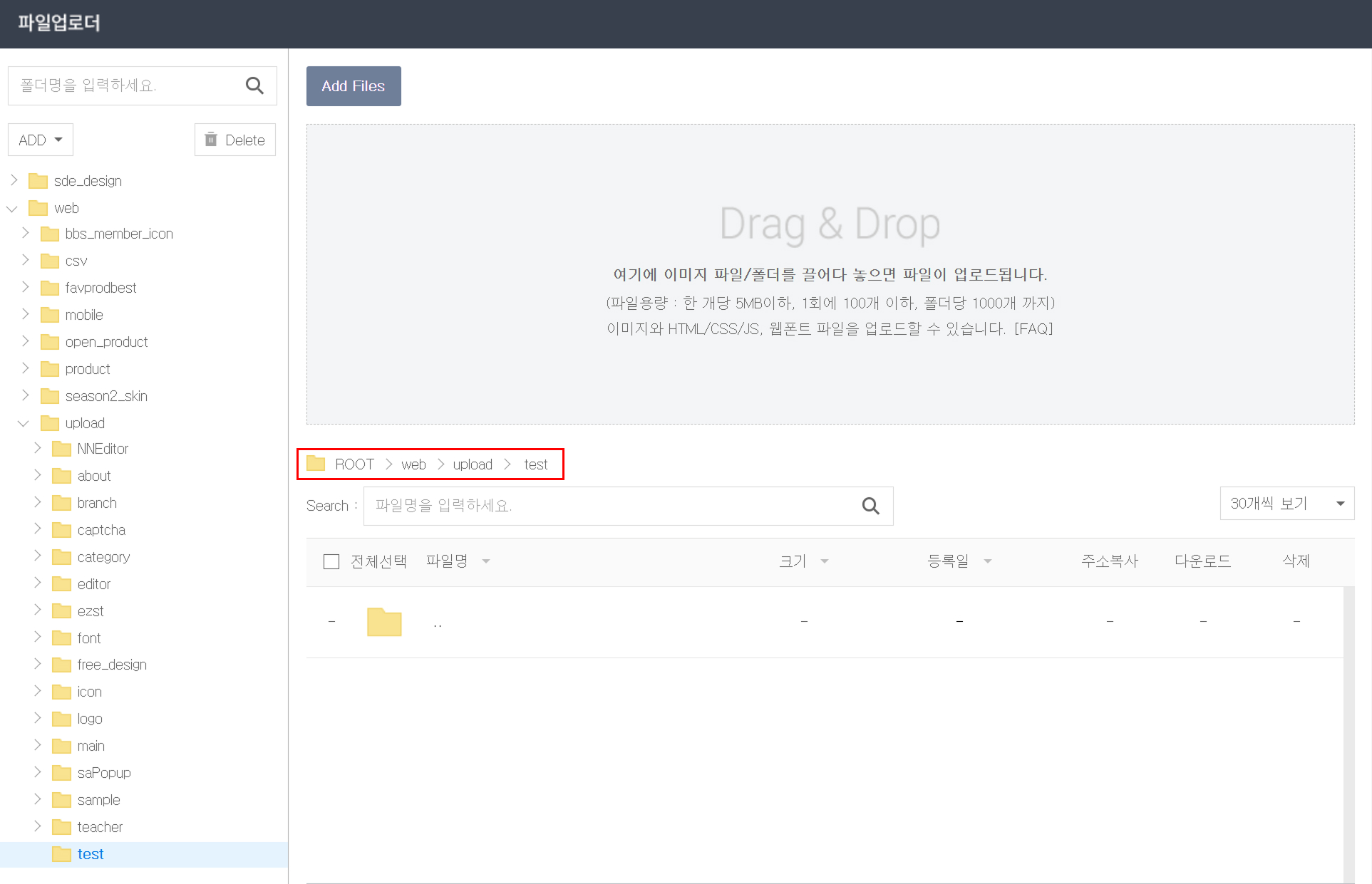The width and height of the screenshot is (1372, 884).
Task: Select the sde_design folder icon
Action: tap(38, 181)
